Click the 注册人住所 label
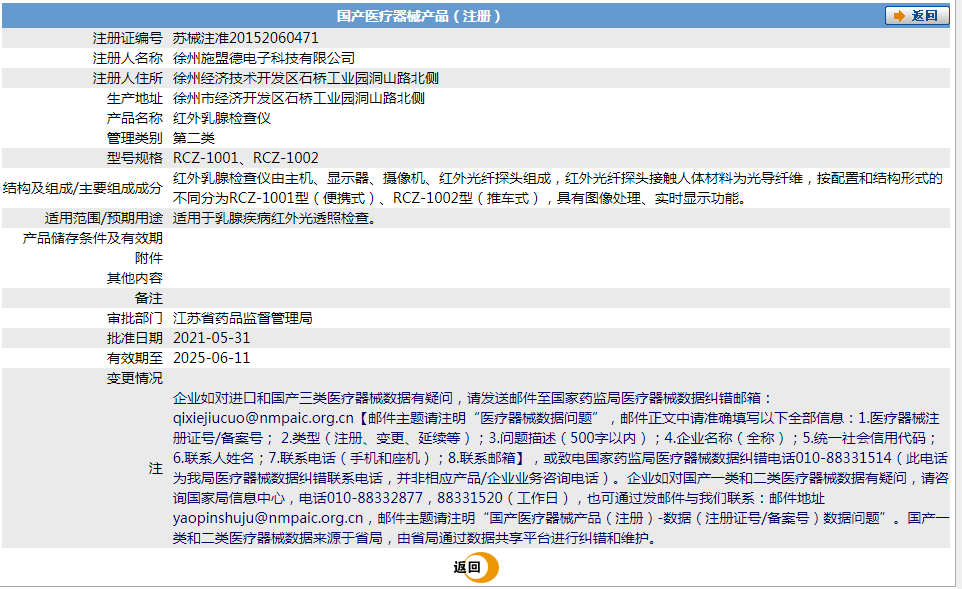The image size is (962, 589). (x=128, y=78)
